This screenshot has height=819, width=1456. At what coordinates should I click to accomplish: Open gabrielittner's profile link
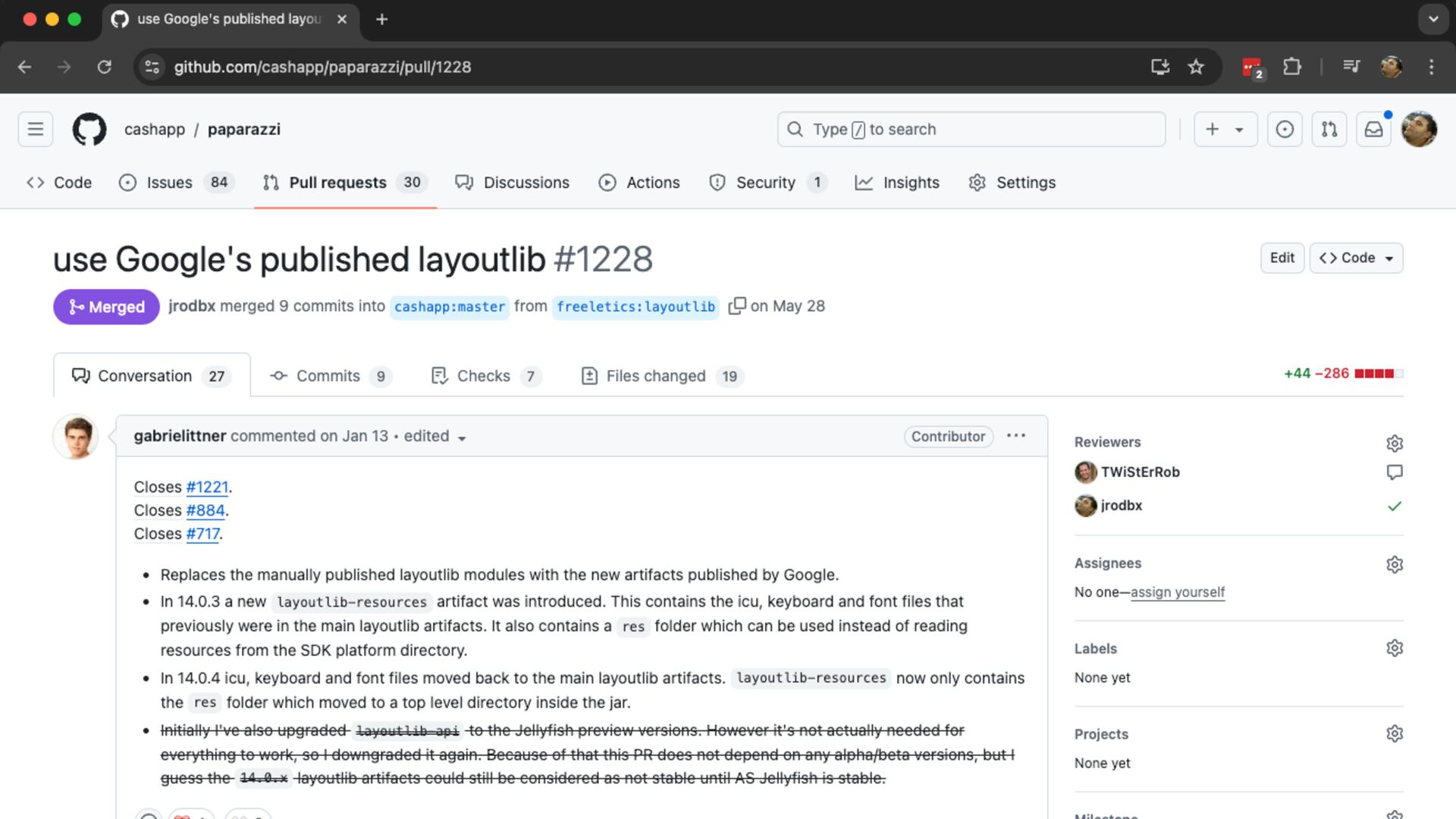tap(180, 436)
